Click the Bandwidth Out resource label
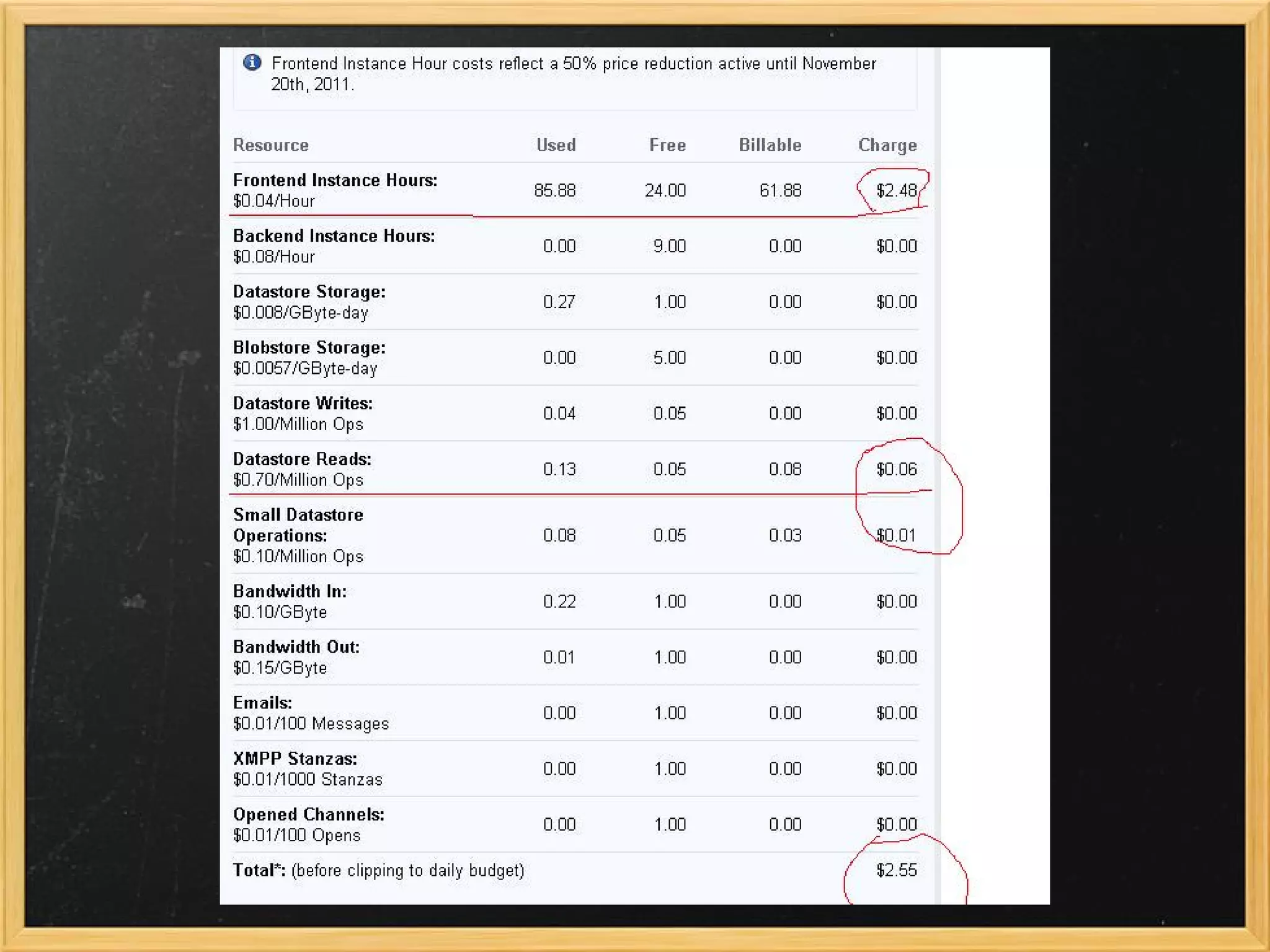The width and height of the screenshot is (1270, 952). [296, 647]
